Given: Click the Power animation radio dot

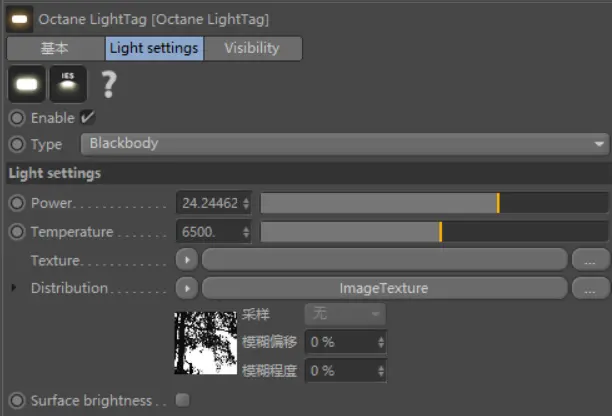Looking at the screenshot, I should (16, 204).
